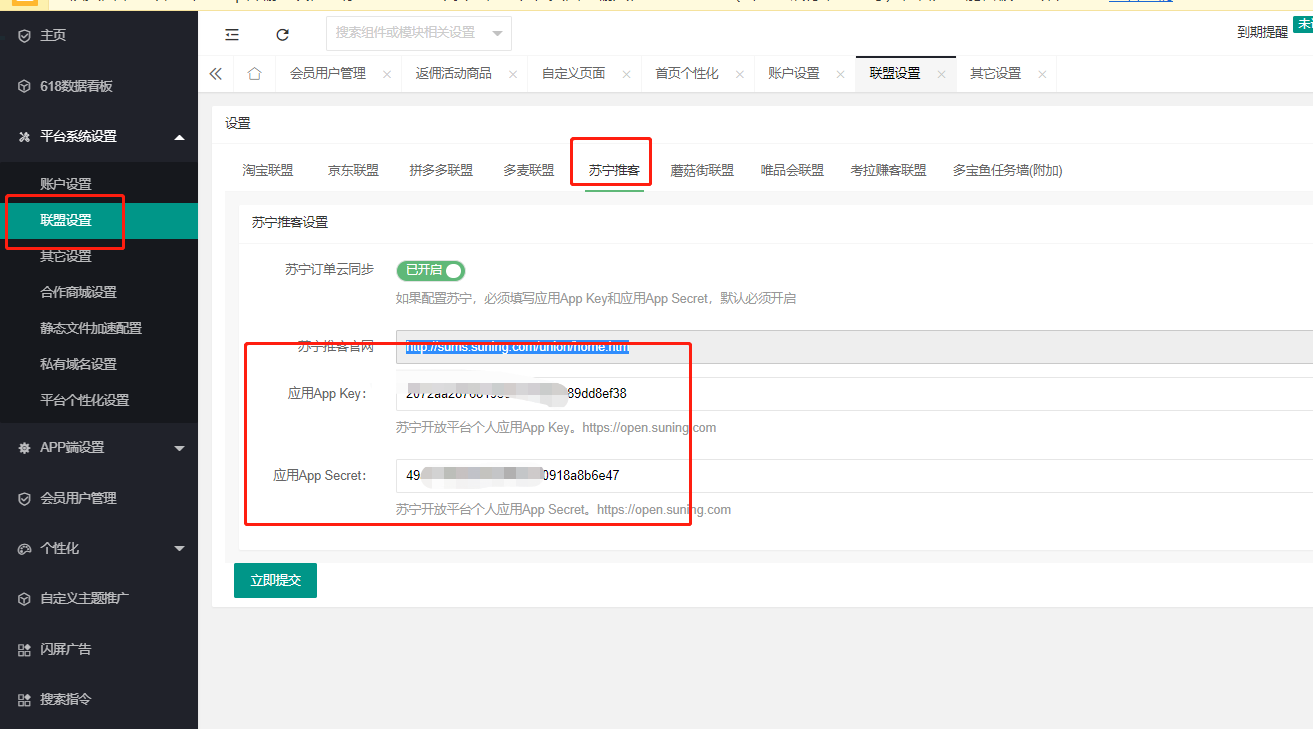1313x729 pixels.
Task: Click the APP端设置 gear icon
Action: (x=25, y=448)
